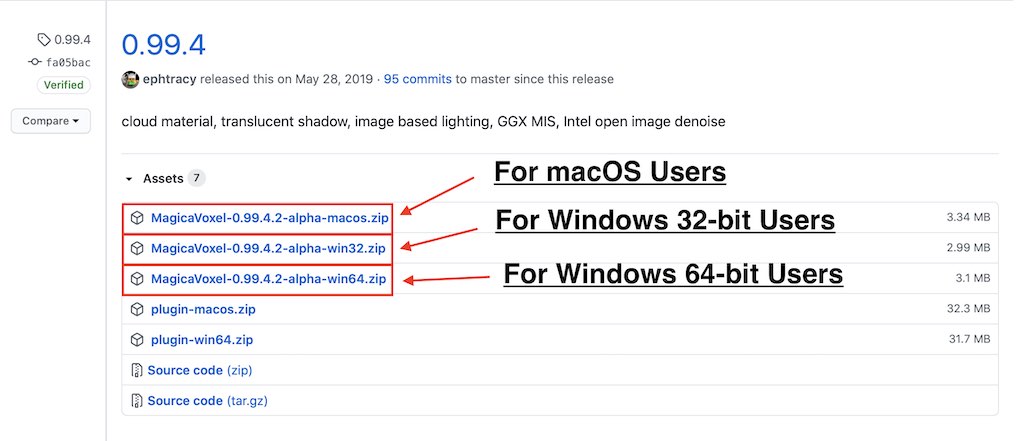Click the tag icon next to 0.99.4
Viewport: 1024px width, 441px height.
pos(43,40)
